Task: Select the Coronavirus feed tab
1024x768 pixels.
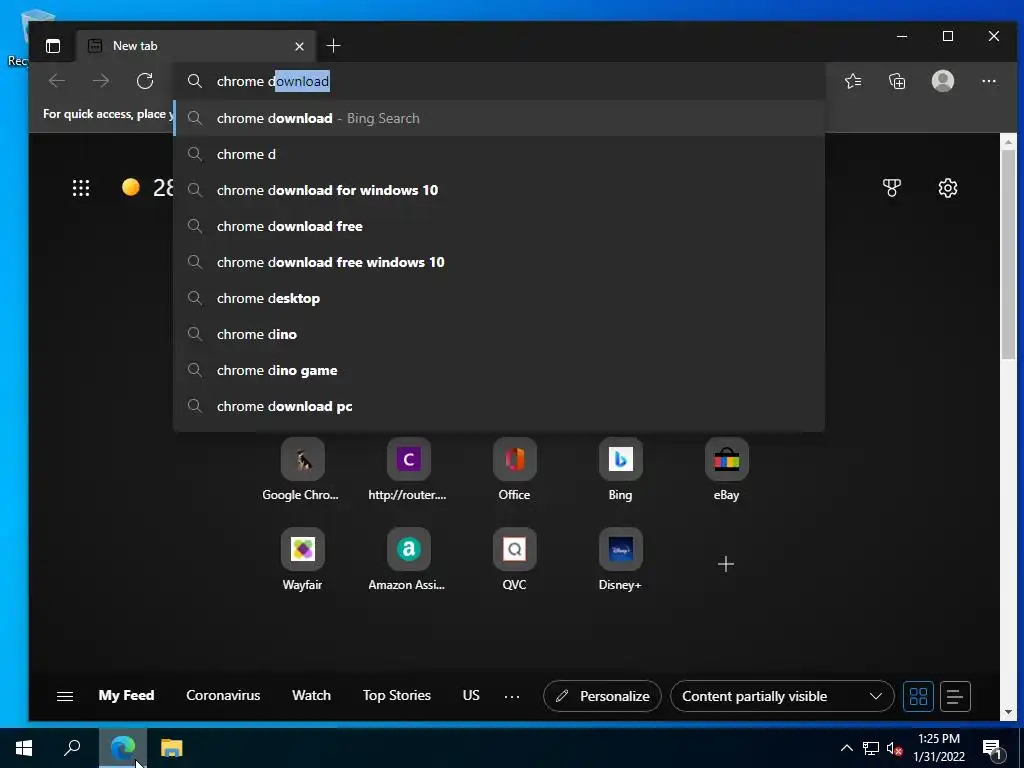Action: (223, 696)
